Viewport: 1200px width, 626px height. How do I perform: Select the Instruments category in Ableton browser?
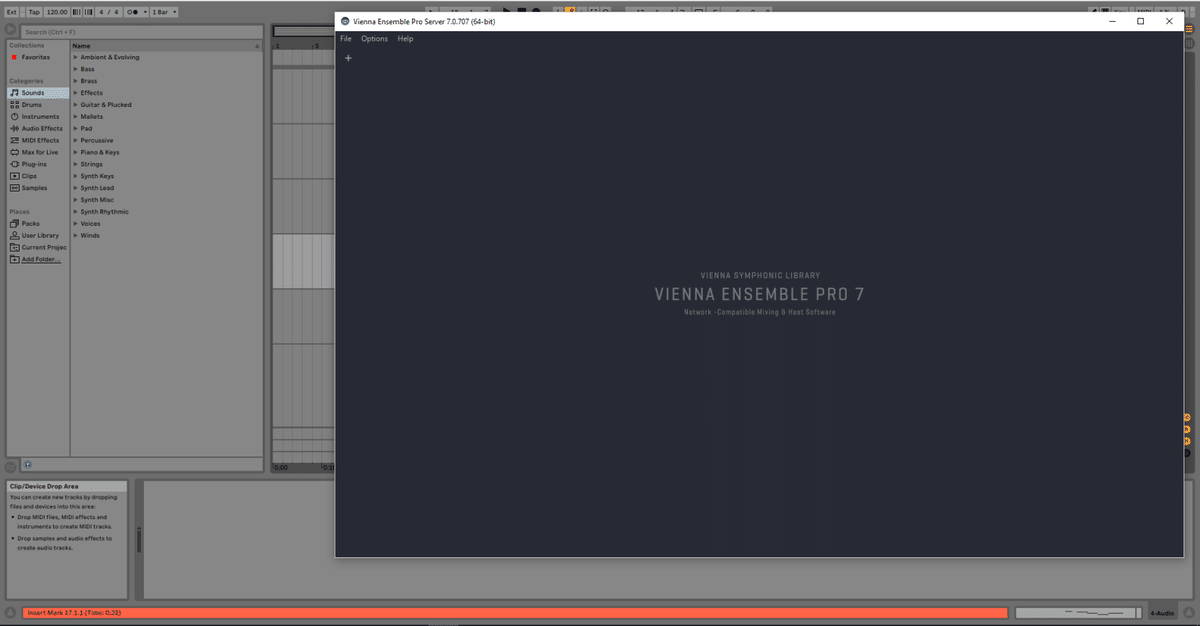click(39, 117)
